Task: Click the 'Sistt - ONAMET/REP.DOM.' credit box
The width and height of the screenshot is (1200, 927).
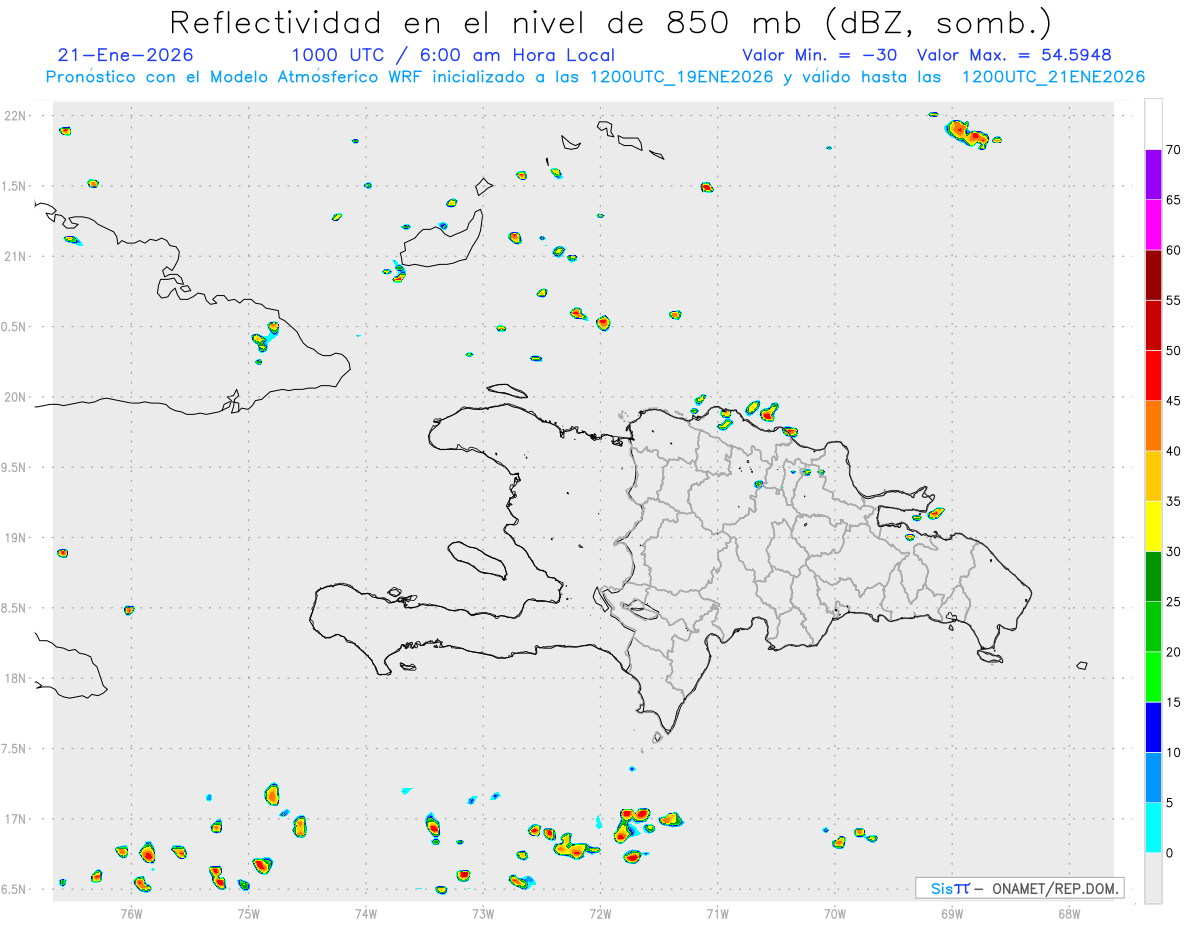Action: (x=1019, y=887)
